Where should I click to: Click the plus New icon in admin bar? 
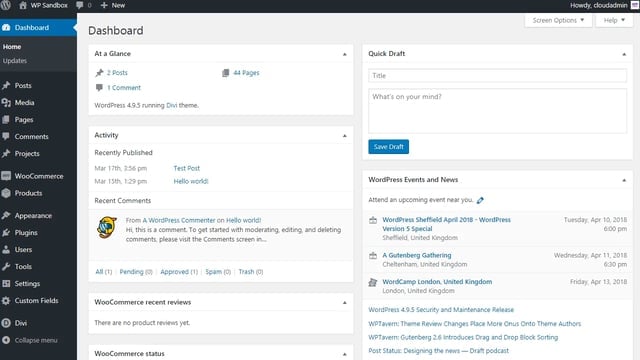pos(104,5)
